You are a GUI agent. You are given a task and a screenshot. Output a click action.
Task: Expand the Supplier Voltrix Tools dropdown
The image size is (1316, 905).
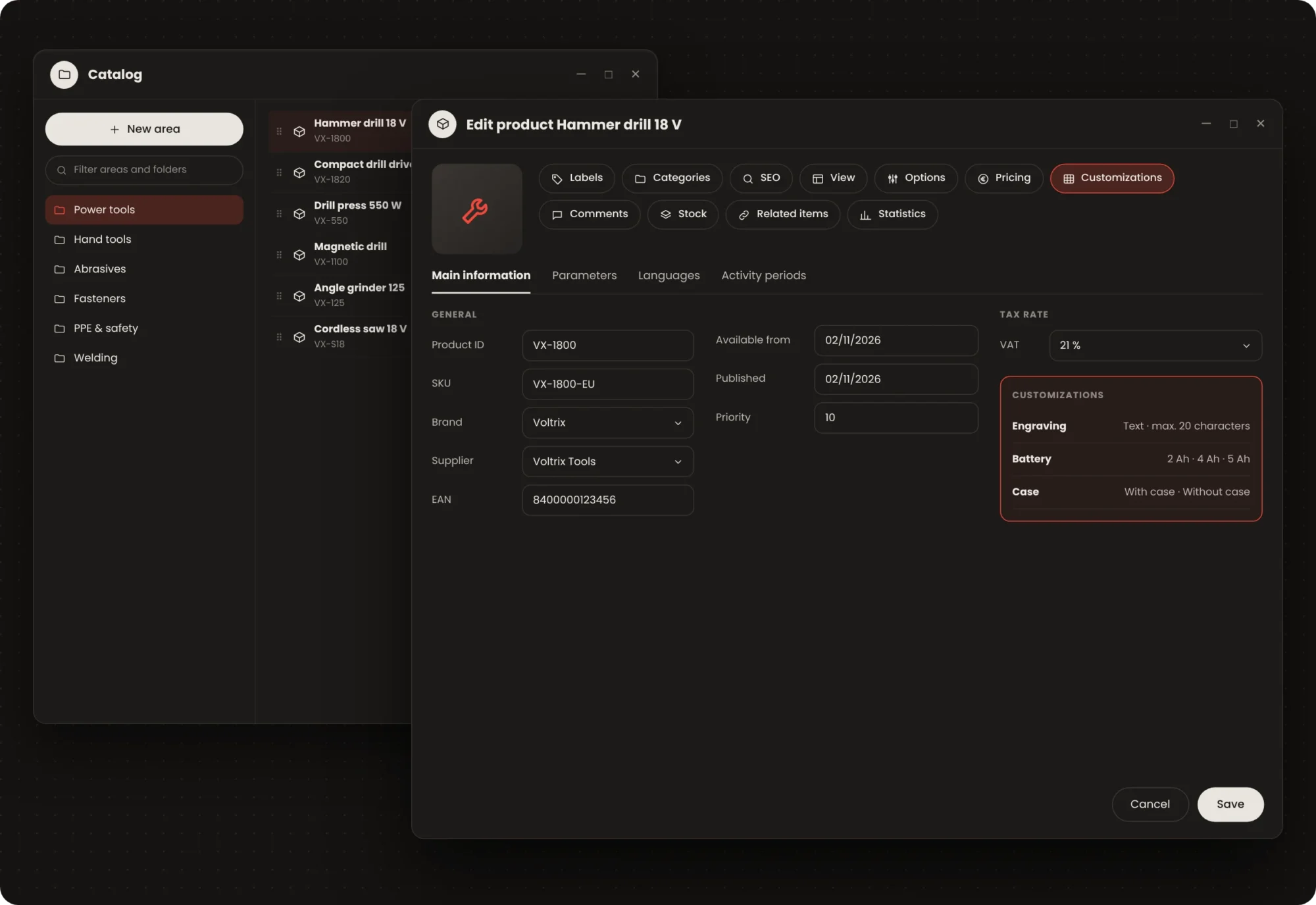coord(607,461)
